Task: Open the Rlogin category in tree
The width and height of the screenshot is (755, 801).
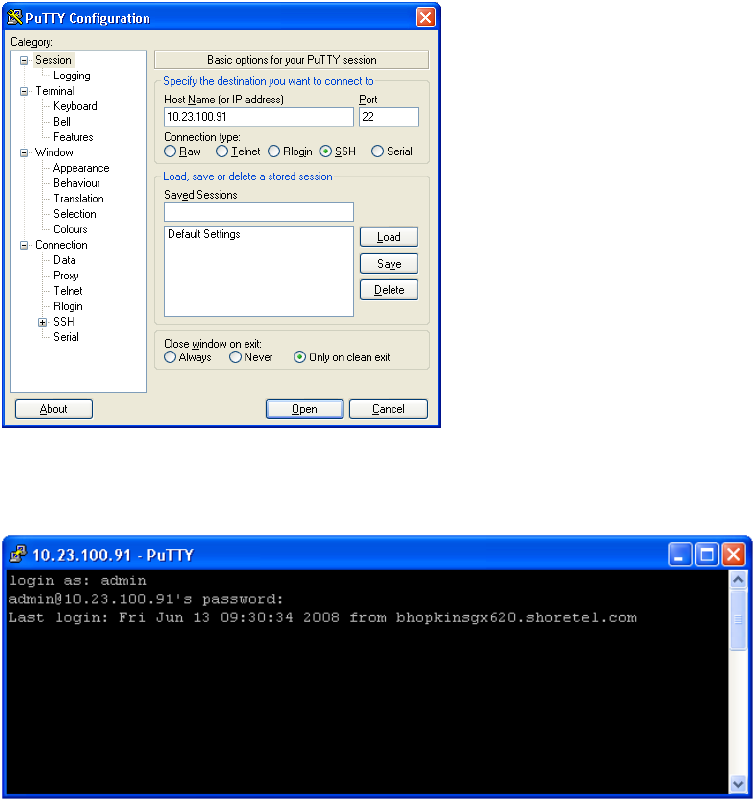Action: (x=68, y=307)
